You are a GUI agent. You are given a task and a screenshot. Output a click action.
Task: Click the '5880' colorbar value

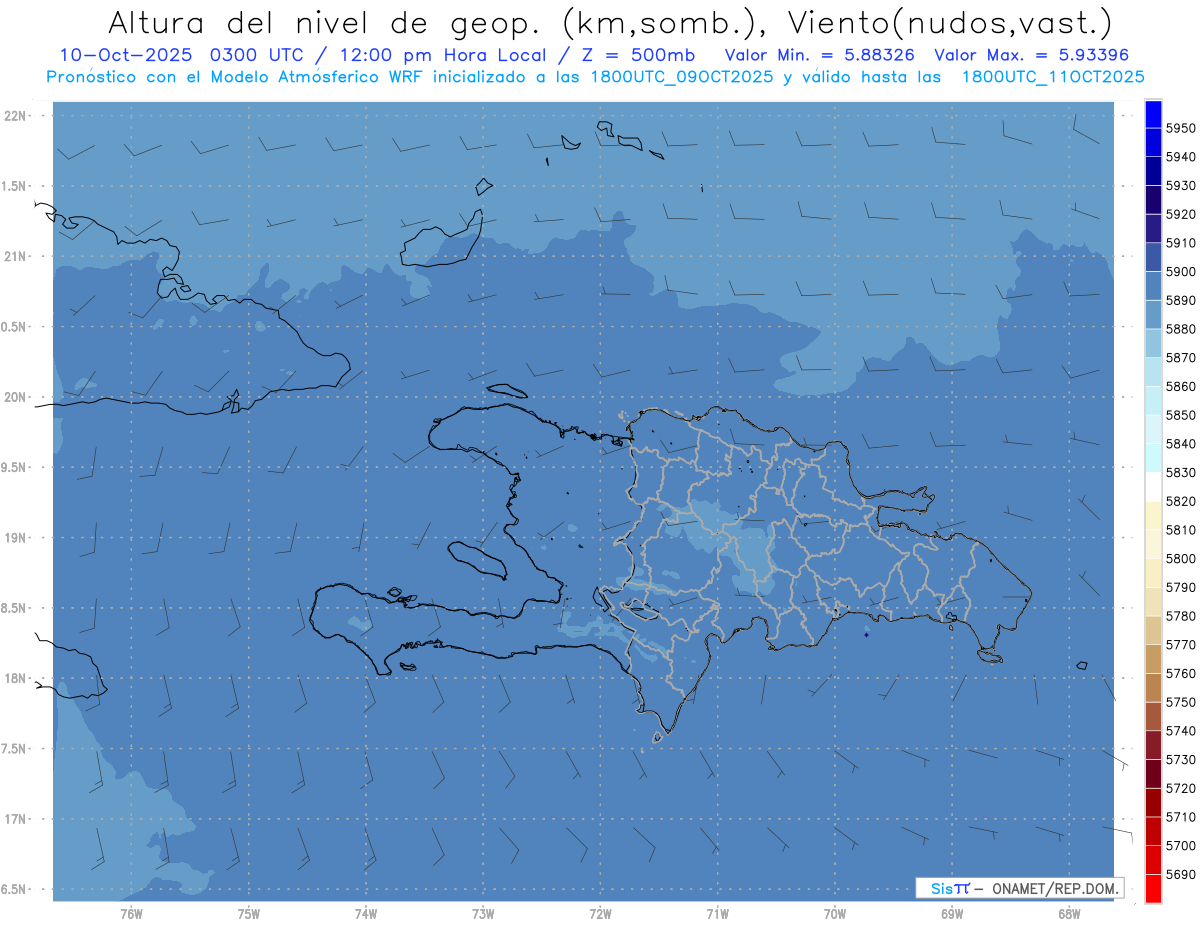click(x=1180, y=329)
